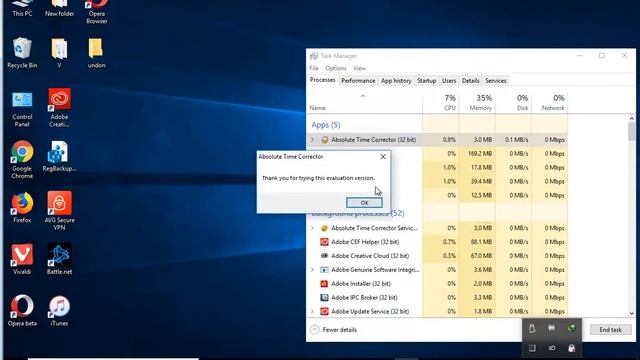This screenshot has width=640, height=360.
Task: Select the Opera Browser desktop shortcut
Action: tap(97, 11)
